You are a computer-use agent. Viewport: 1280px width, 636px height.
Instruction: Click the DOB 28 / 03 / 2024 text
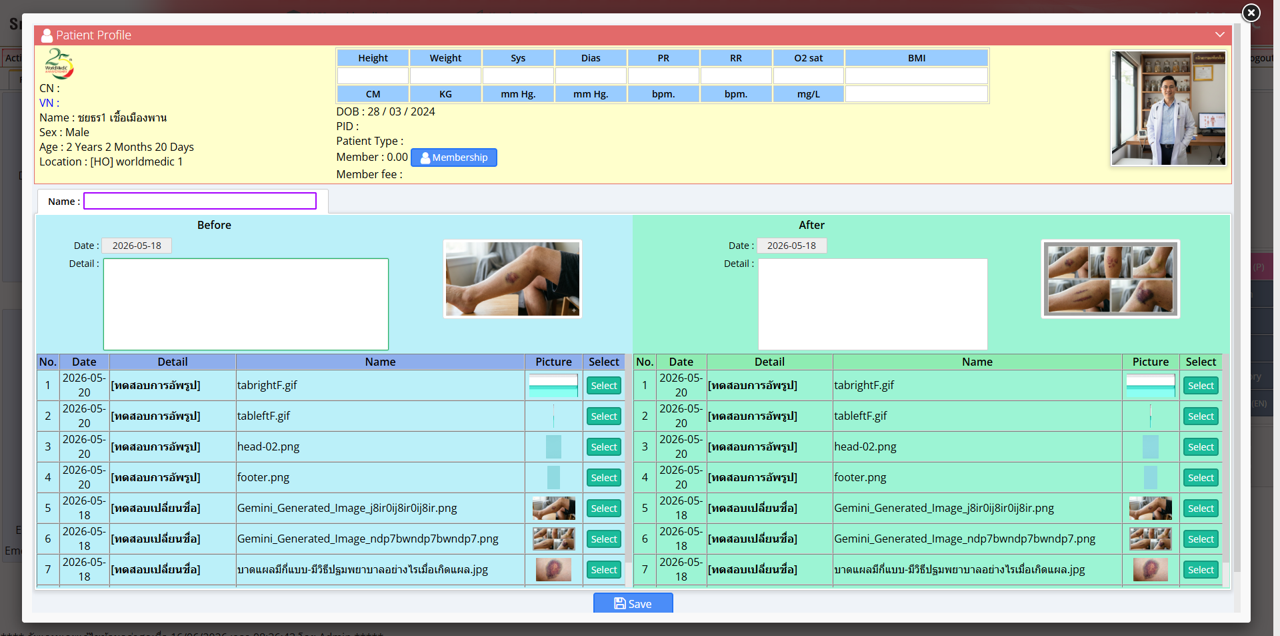point(386,112)
